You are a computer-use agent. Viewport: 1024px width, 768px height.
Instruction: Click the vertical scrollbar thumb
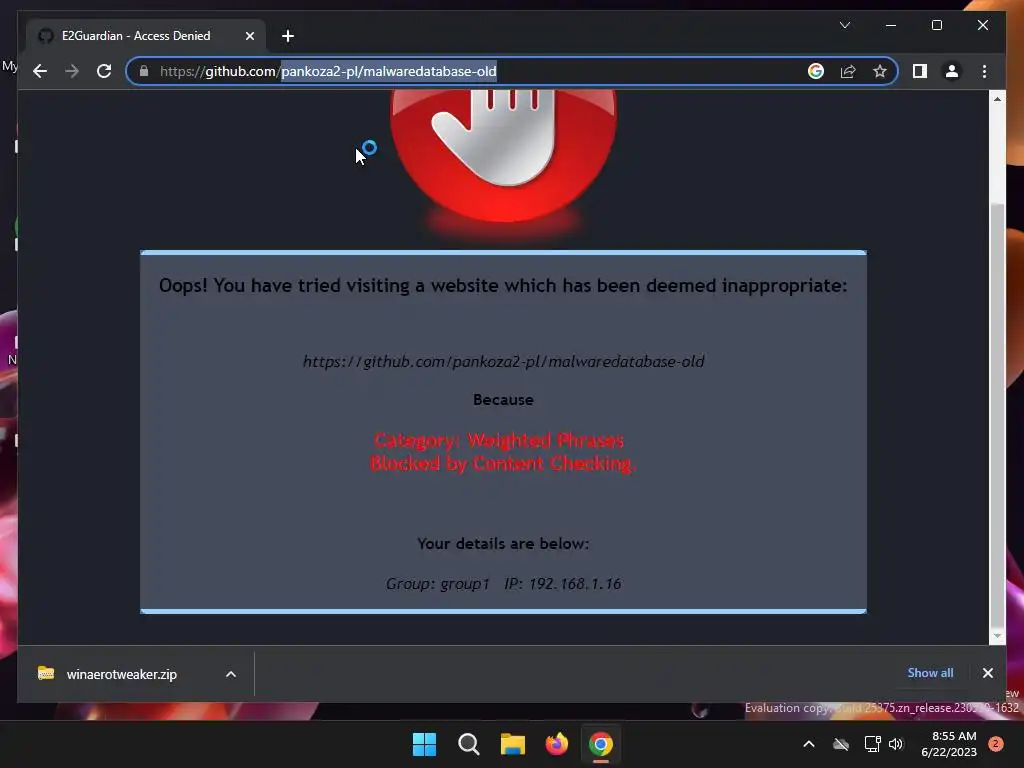pos(997,415)
